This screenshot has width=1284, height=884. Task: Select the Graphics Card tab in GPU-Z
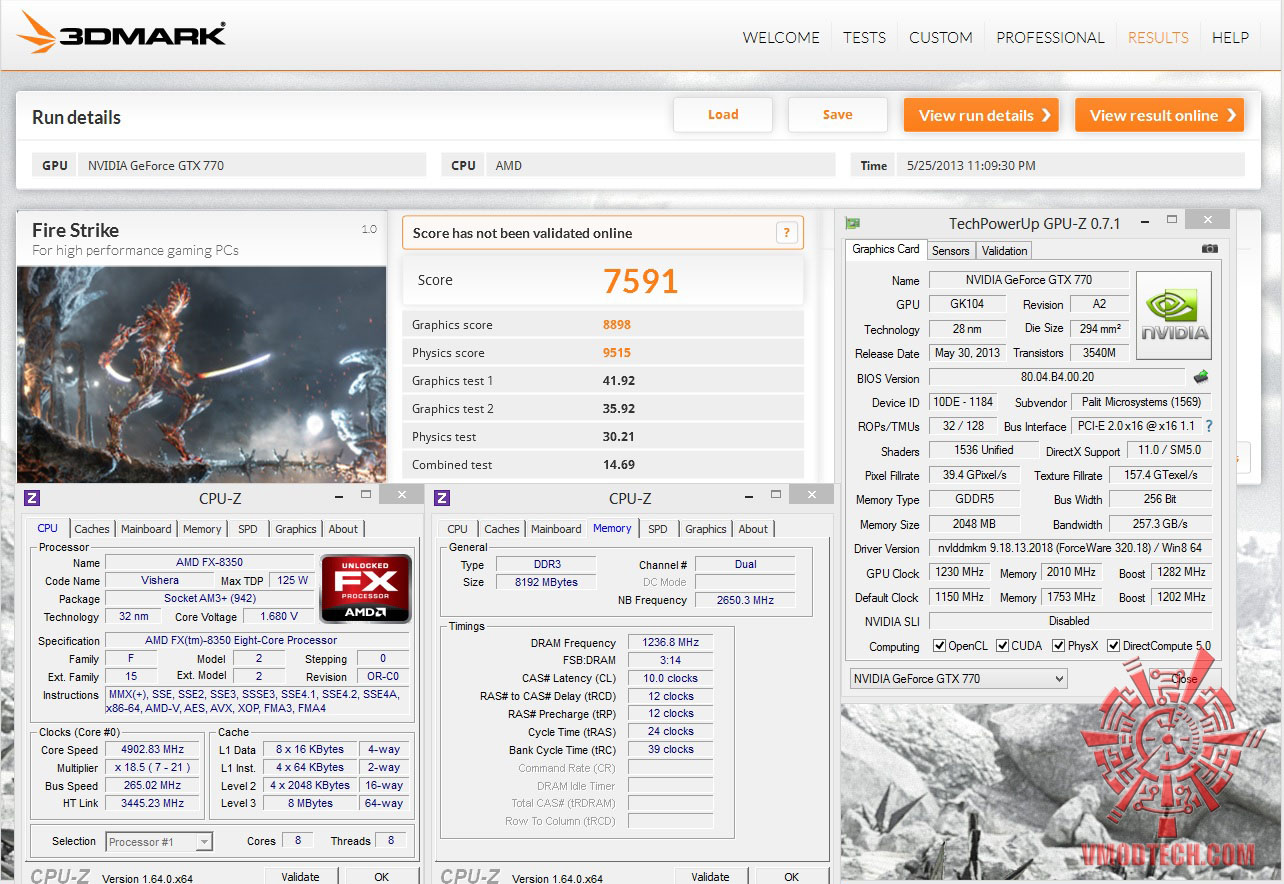tap(886, 249)
